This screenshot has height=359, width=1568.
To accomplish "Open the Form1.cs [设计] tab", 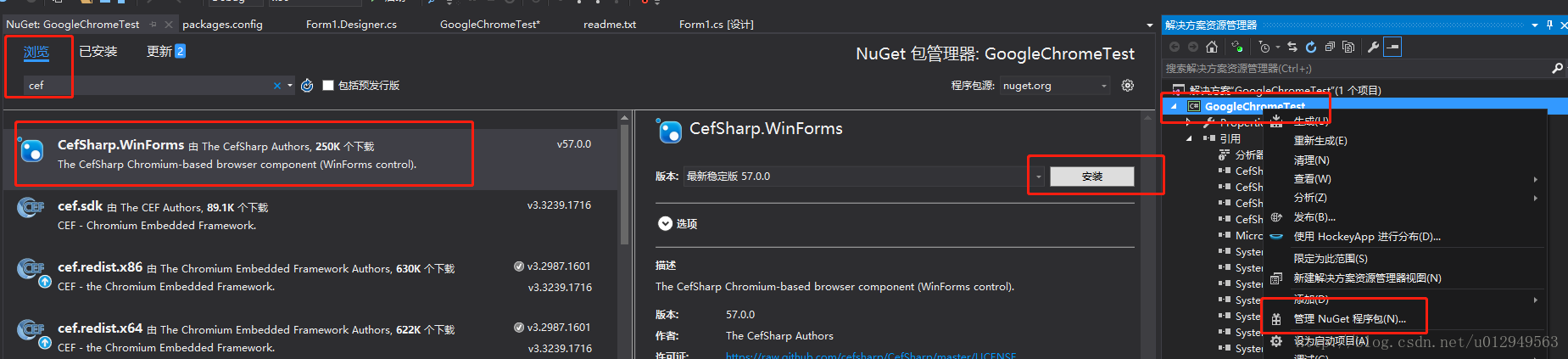I will coord(716,25).
